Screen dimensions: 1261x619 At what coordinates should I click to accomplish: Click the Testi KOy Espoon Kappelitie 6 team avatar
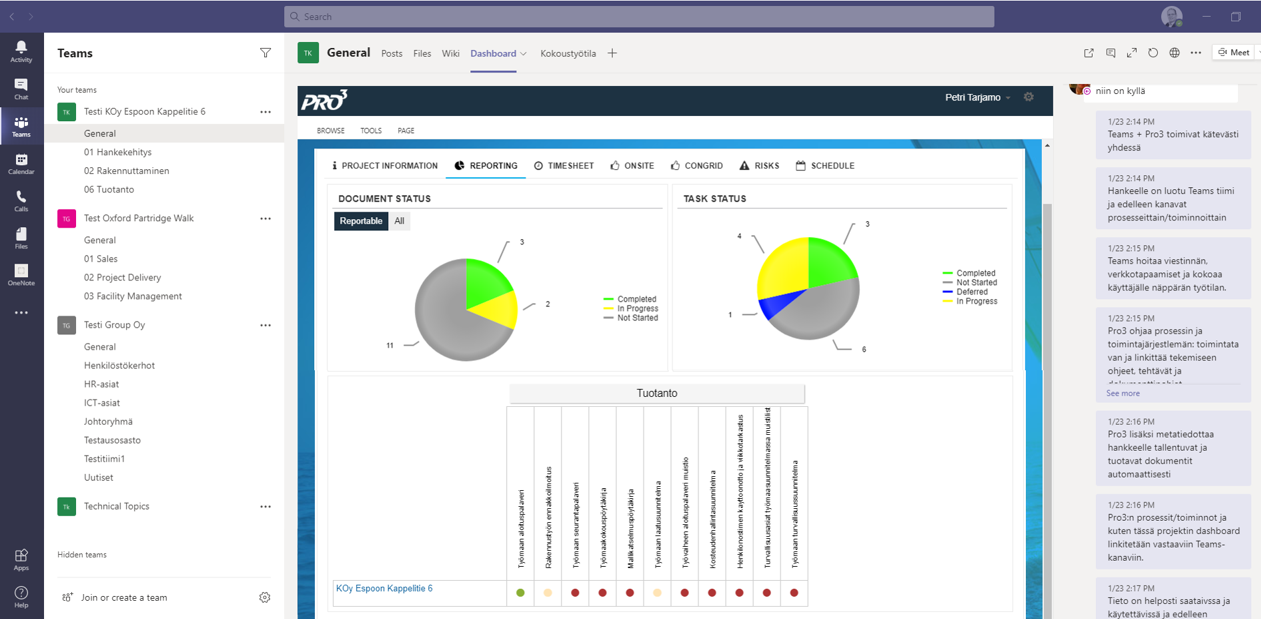[x=67, y=112]
